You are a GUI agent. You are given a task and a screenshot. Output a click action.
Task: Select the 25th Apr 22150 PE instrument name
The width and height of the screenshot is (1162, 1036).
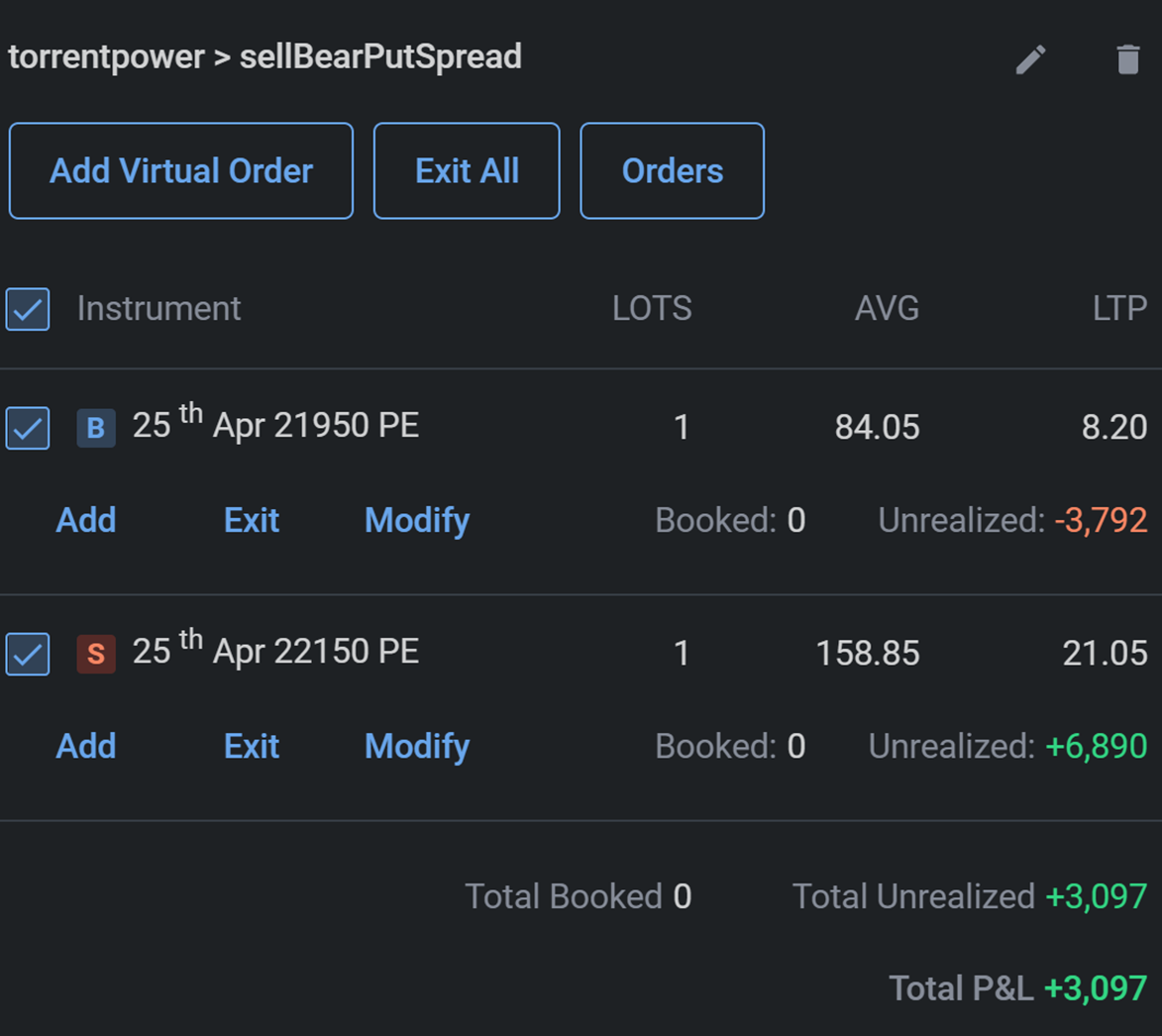coord(276,652)
